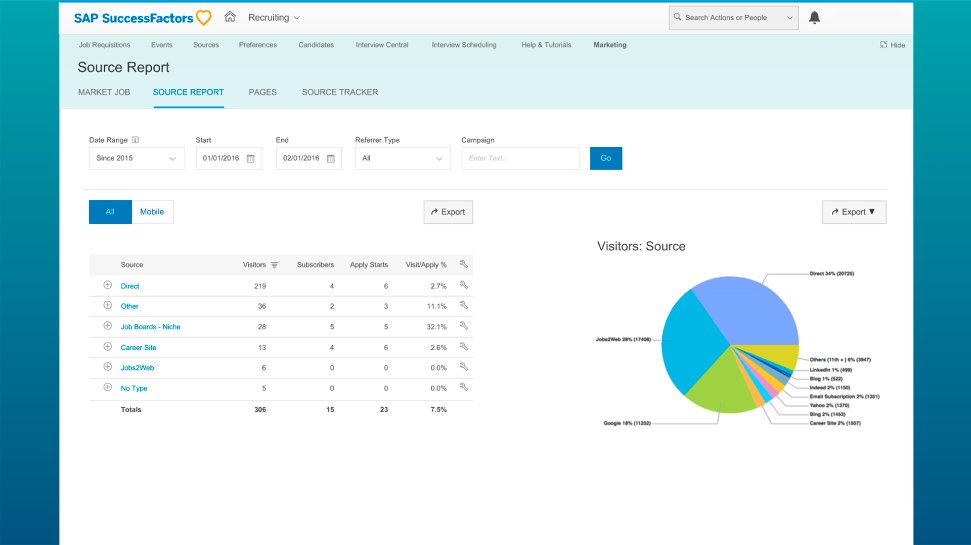
Task: Click wrench icon in Job Boards row
Action: [x=464, y=327]
